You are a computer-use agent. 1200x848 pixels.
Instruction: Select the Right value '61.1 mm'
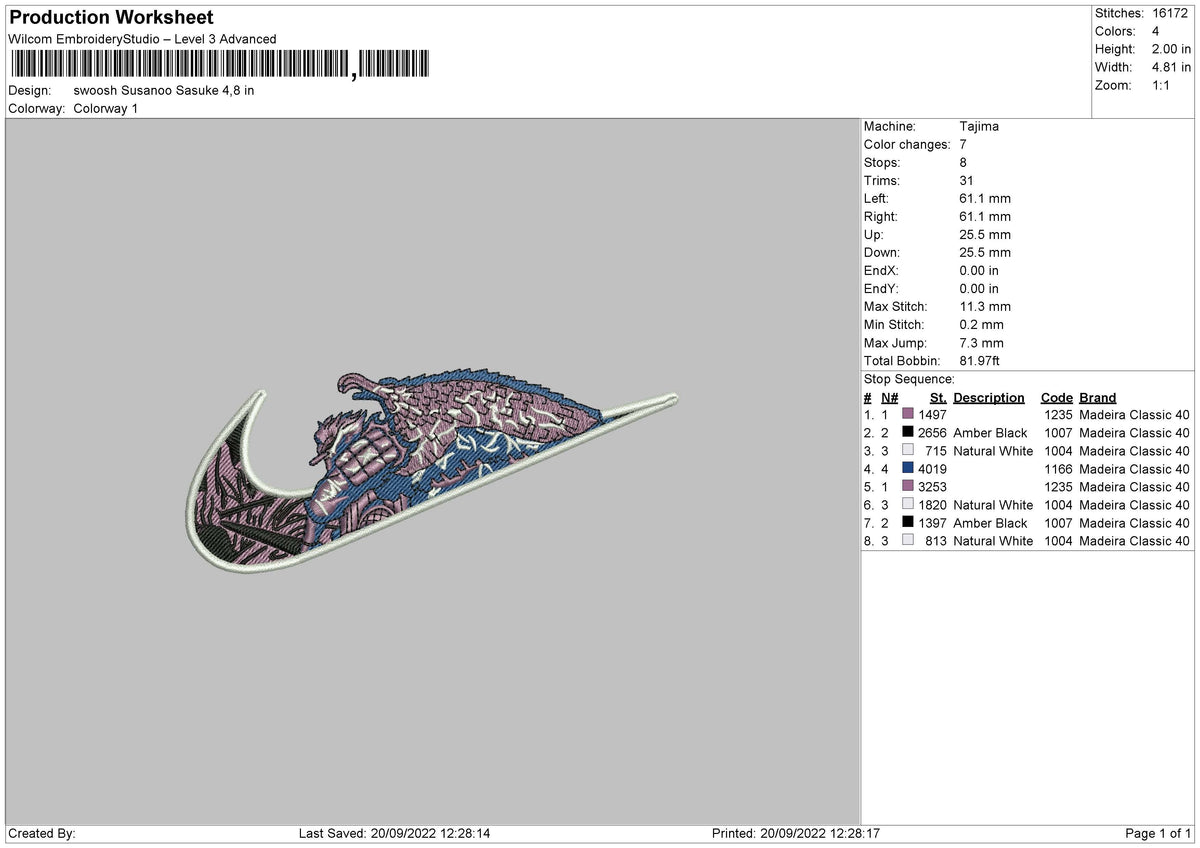point(985,216)
